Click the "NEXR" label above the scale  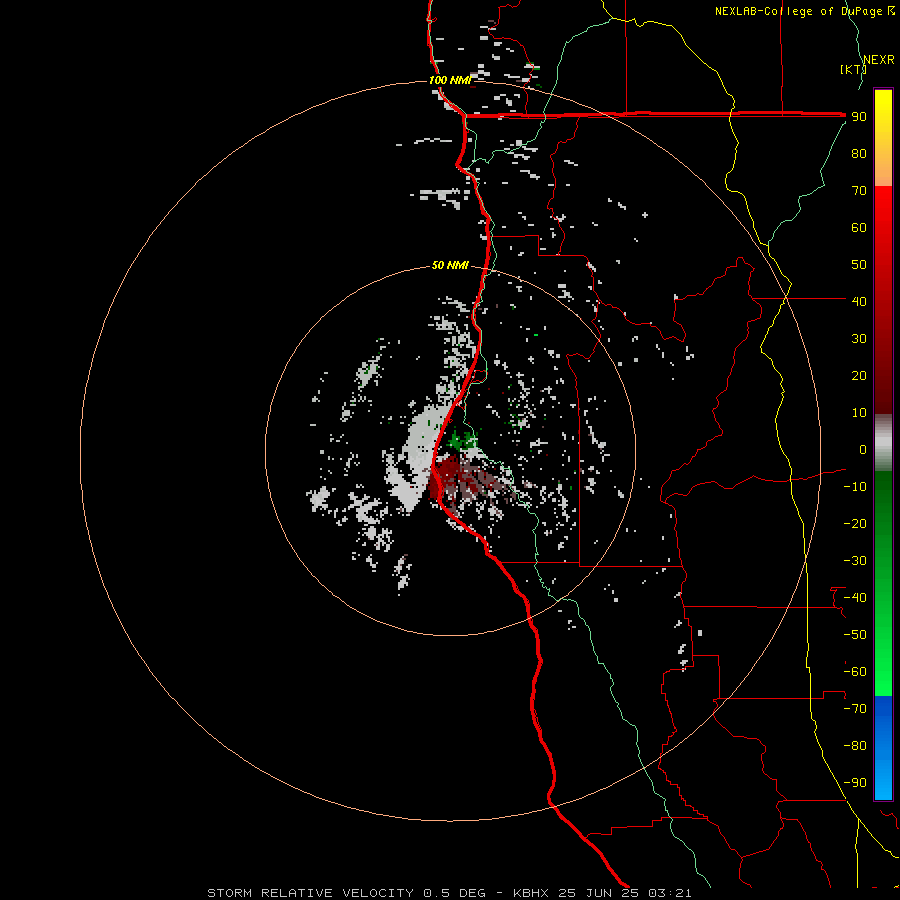pos(879,60)
